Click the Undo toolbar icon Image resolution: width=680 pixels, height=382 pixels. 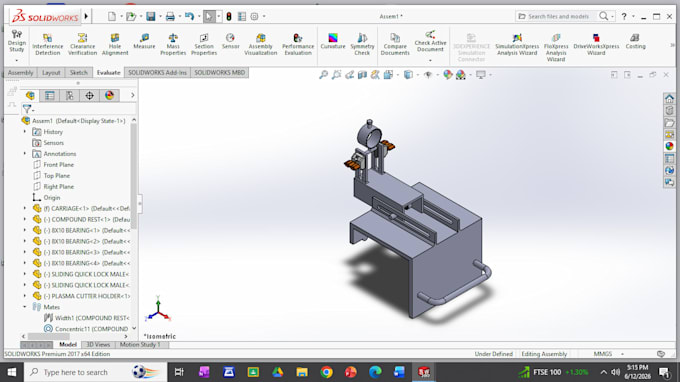pyautogui.click(x=190, y=16)
